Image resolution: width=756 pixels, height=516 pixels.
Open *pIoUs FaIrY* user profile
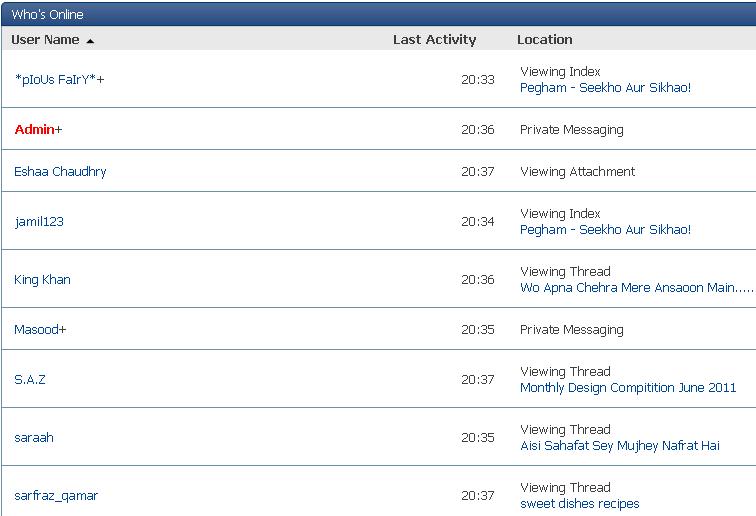(x=57, y=80)
